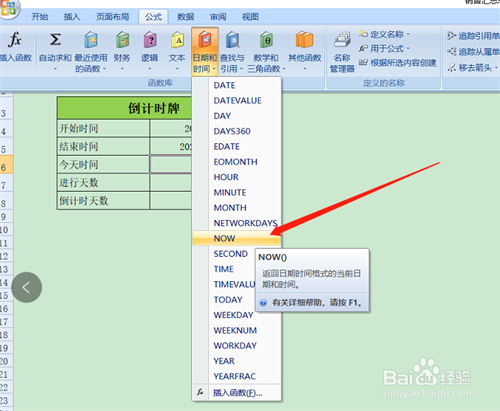This screenshot has width=500, height=411.
Task: Click the Insert Function fx icon
Action: (15, 39)
